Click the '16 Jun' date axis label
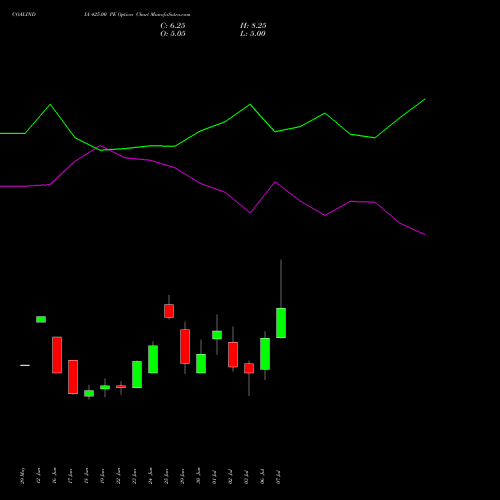Viewport: 500px width, 500px height. [x=55, y=476]
